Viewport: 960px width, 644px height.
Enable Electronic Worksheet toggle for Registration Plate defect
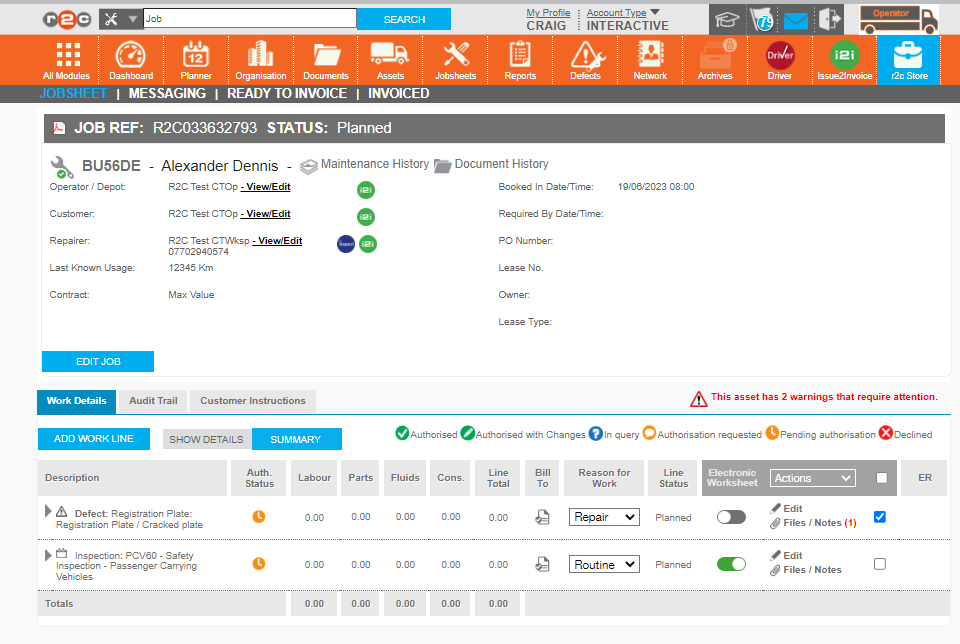click(x=731, y=517)
